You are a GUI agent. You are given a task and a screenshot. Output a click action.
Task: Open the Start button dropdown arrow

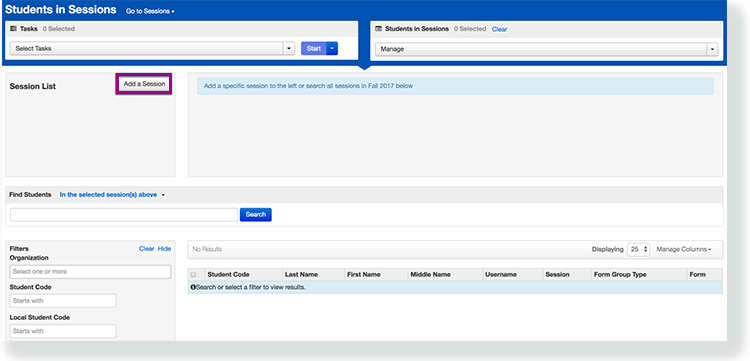332,49
